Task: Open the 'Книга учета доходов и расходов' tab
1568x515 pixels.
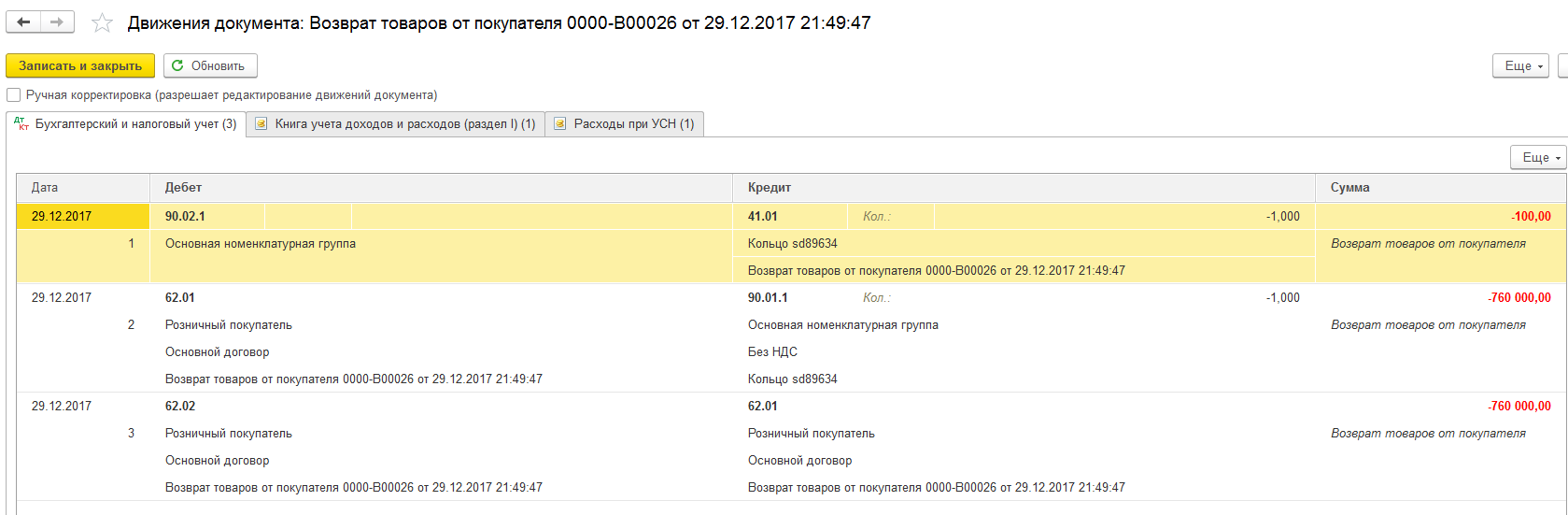Action: (x=395, y=123)
